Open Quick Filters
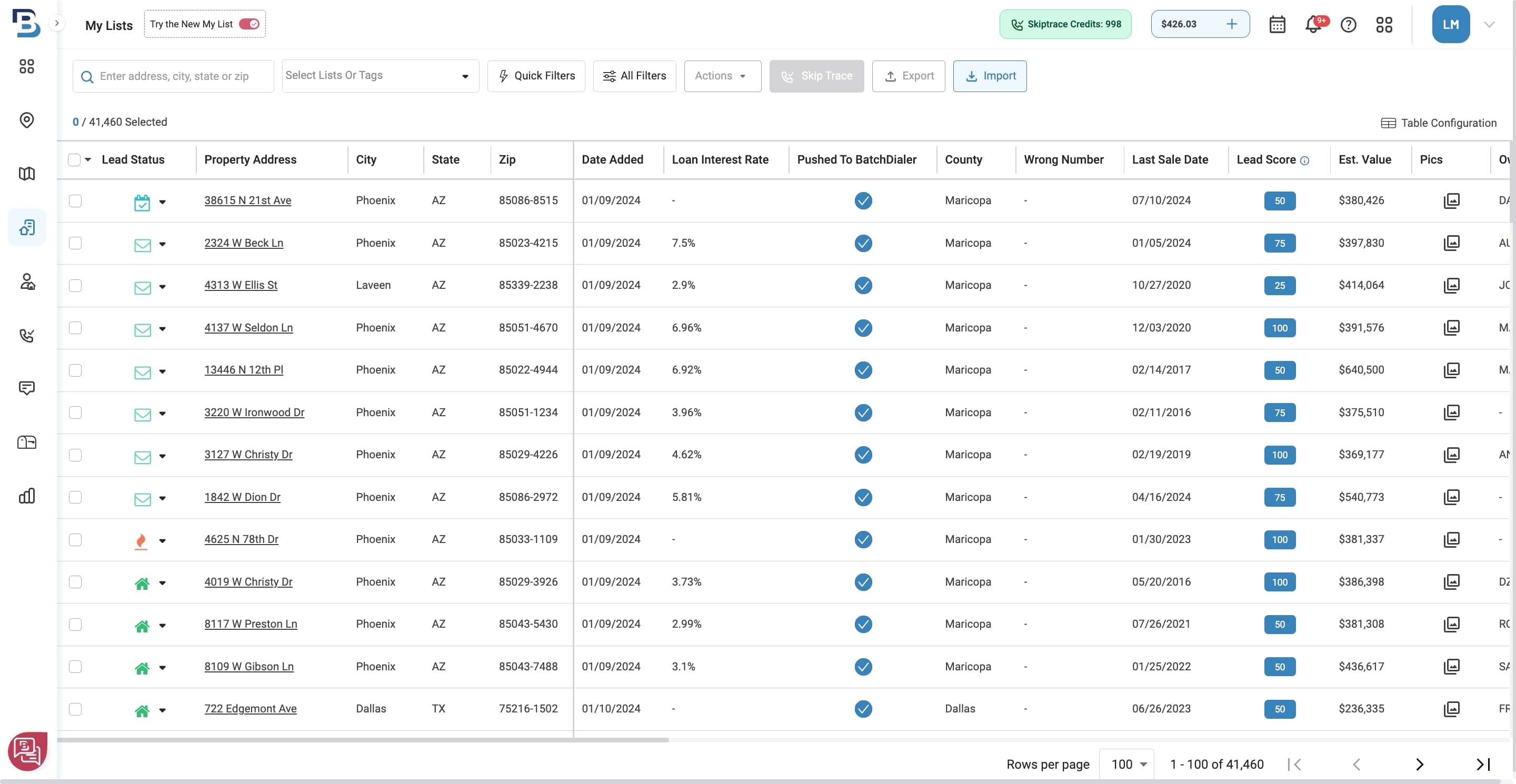This screenshot has height=784, width=1516. click(x=536, y=76)
